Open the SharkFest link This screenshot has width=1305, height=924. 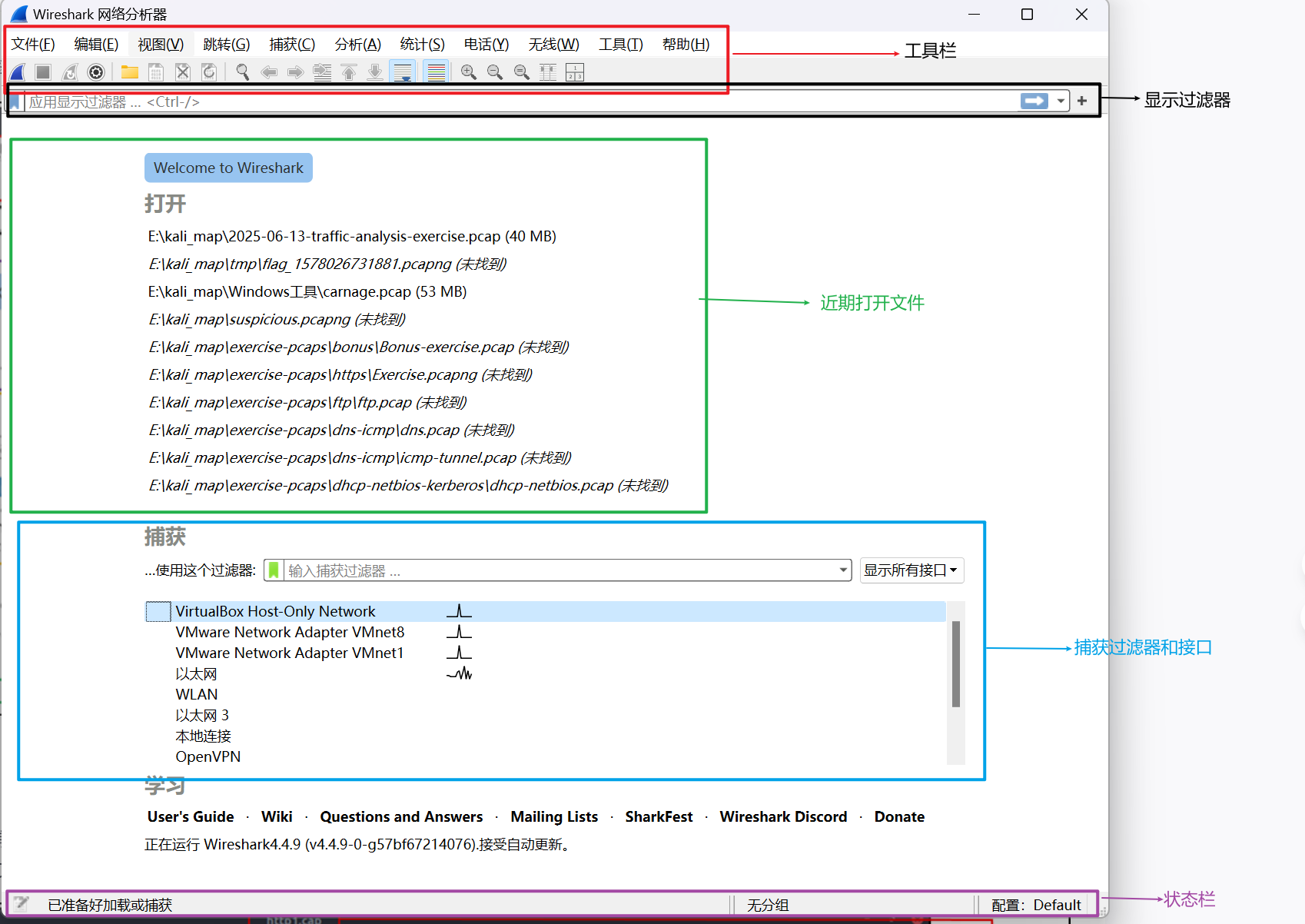click(x=659, y=816)
